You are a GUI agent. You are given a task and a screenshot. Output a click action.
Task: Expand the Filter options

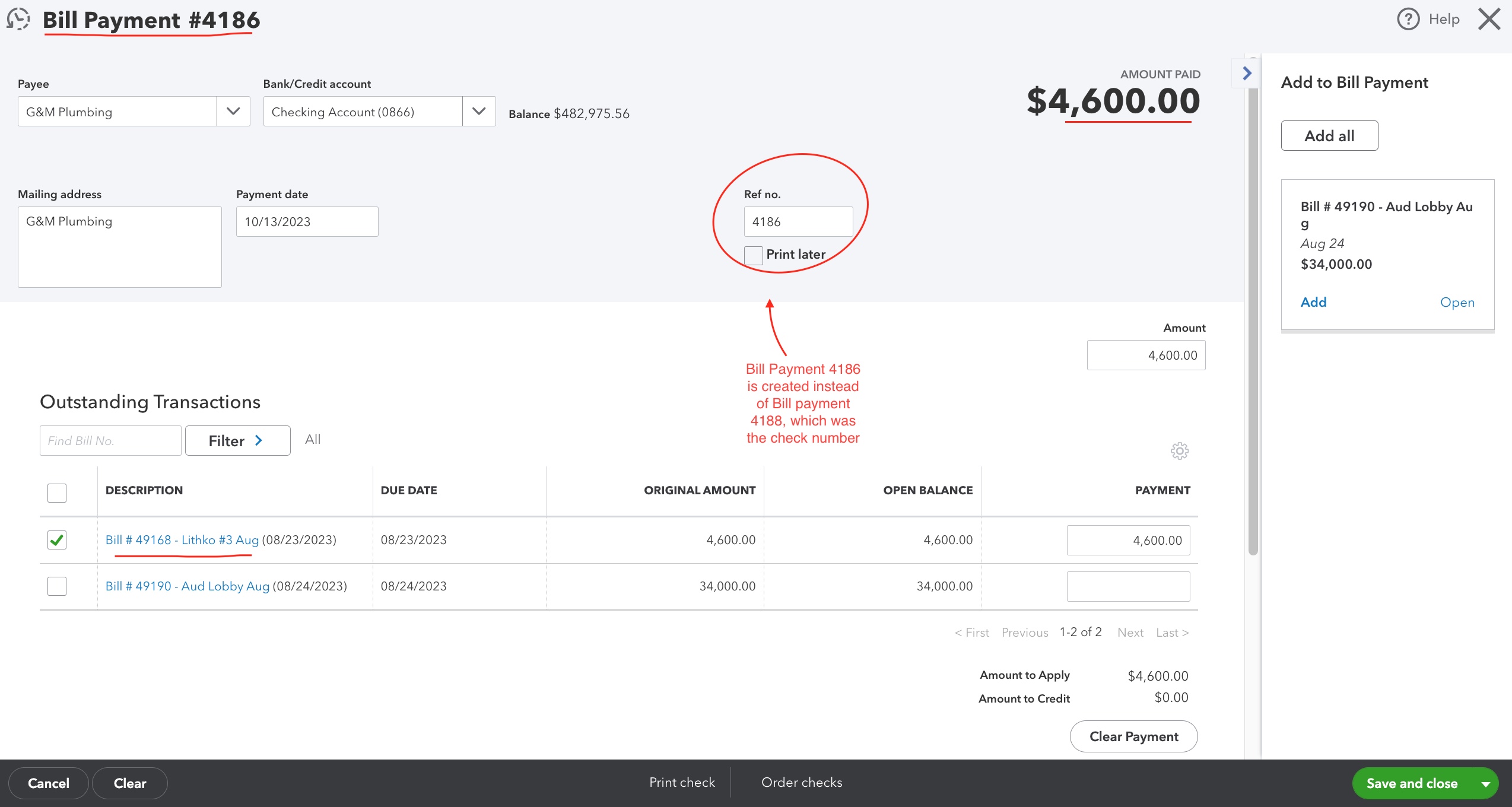pos(237,440)
